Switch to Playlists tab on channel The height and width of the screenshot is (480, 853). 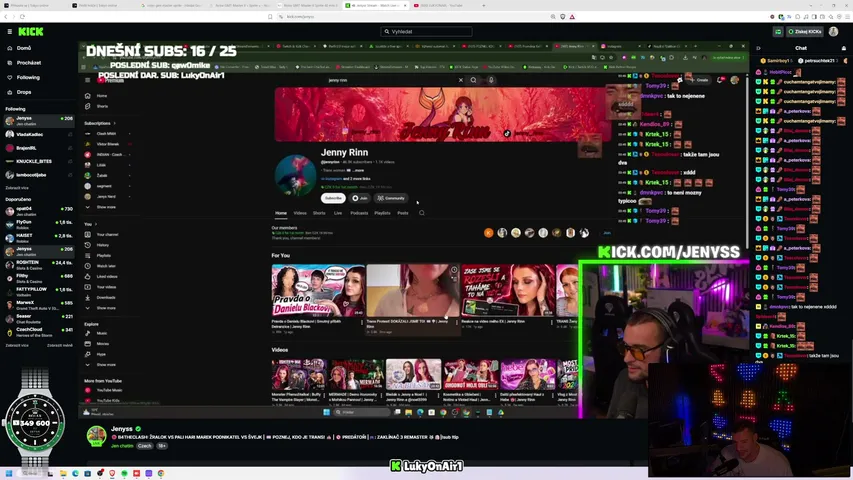(382, 213)
